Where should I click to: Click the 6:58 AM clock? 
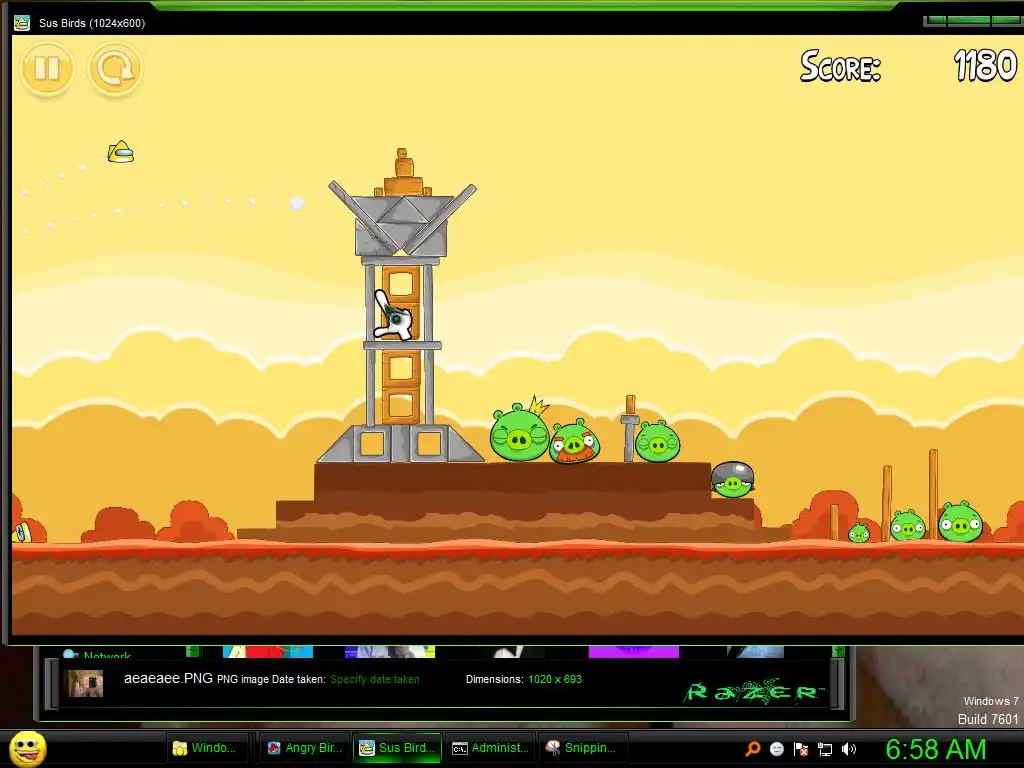(x=935, y=750)
